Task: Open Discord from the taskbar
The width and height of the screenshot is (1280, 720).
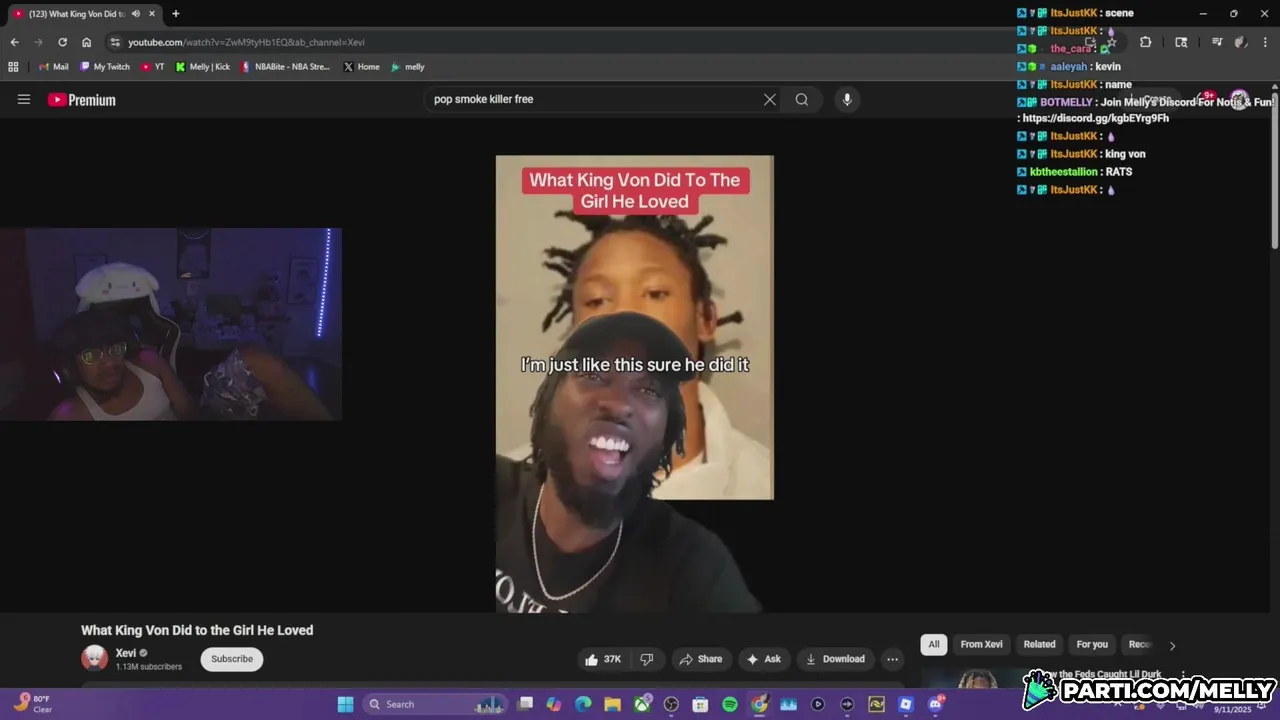Action: coord(935,704)
